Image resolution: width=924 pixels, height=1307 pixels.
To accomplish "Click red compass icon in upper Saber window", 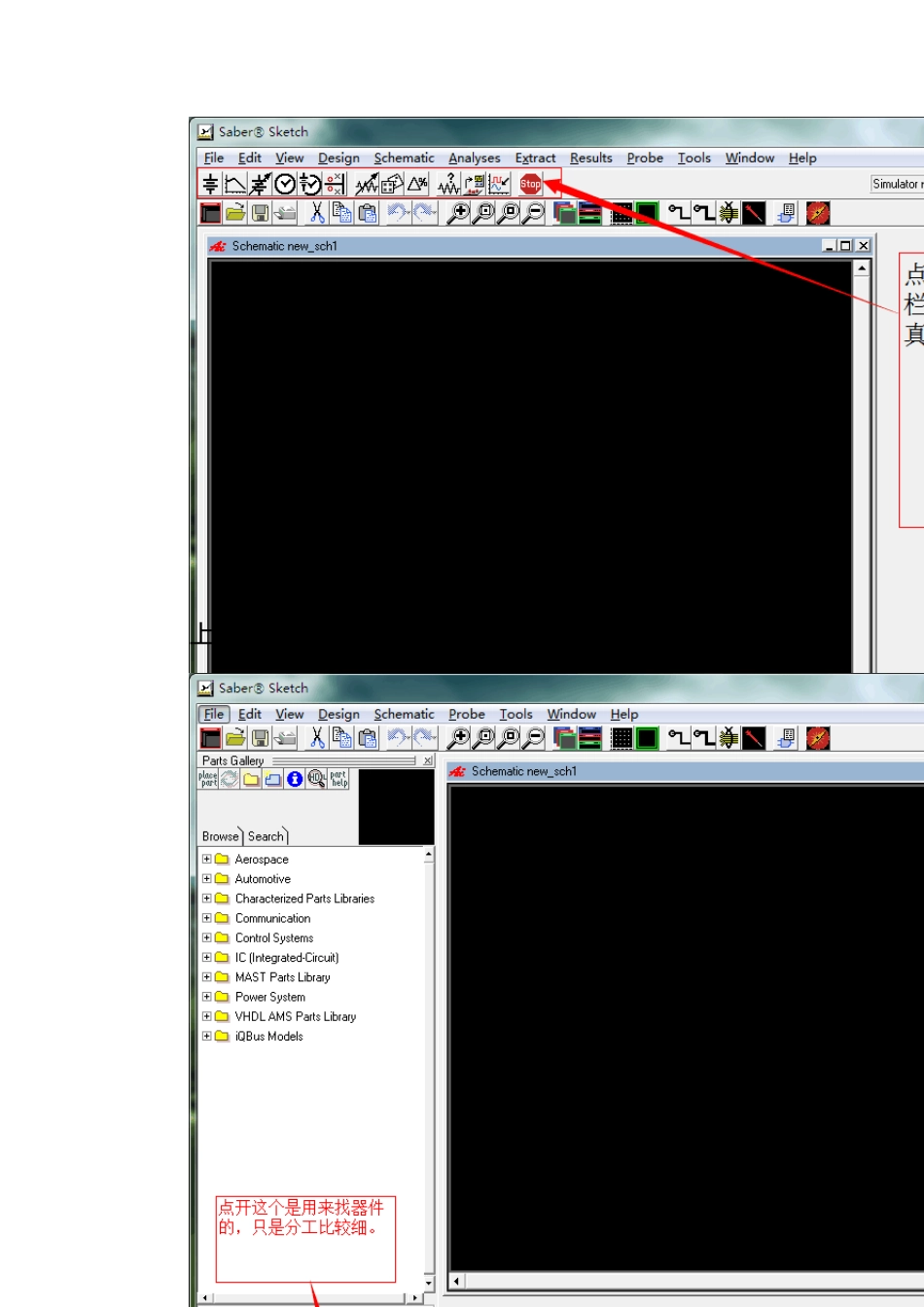I will [x=818, y=213].
